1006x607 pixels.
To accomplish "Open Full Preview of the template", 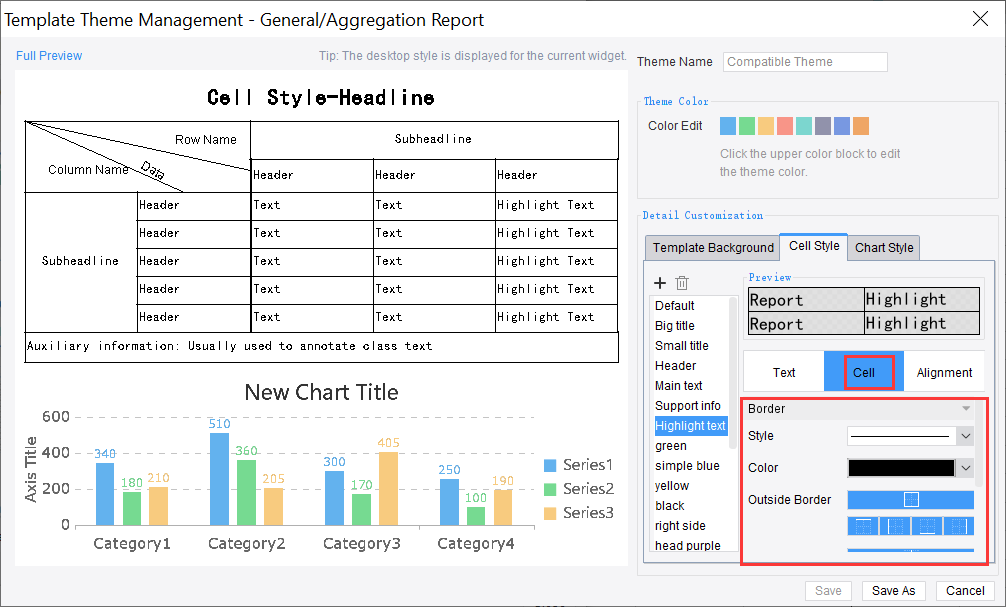I will point(48,56).
